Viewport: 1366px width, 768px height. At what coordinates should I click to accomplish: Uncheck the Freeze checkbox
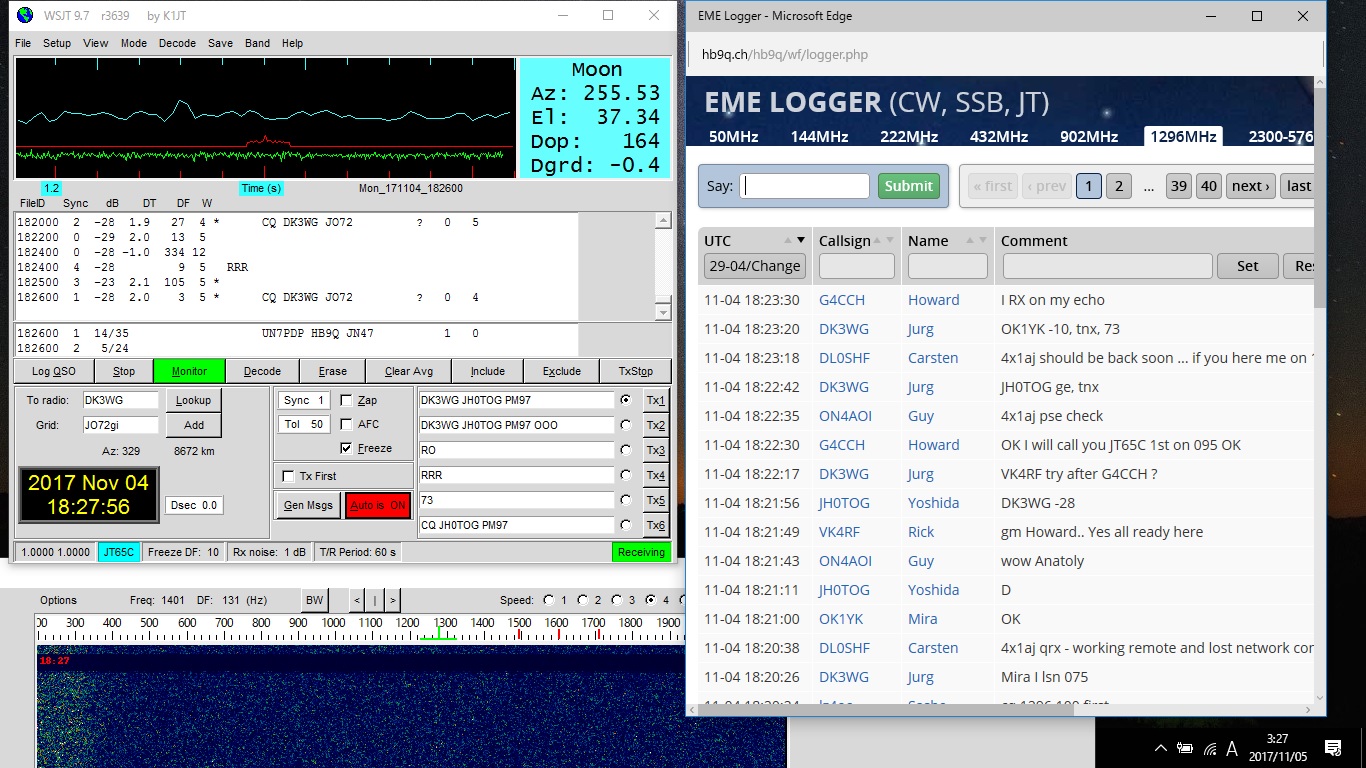pyautogui.click(x=346, y=448)
